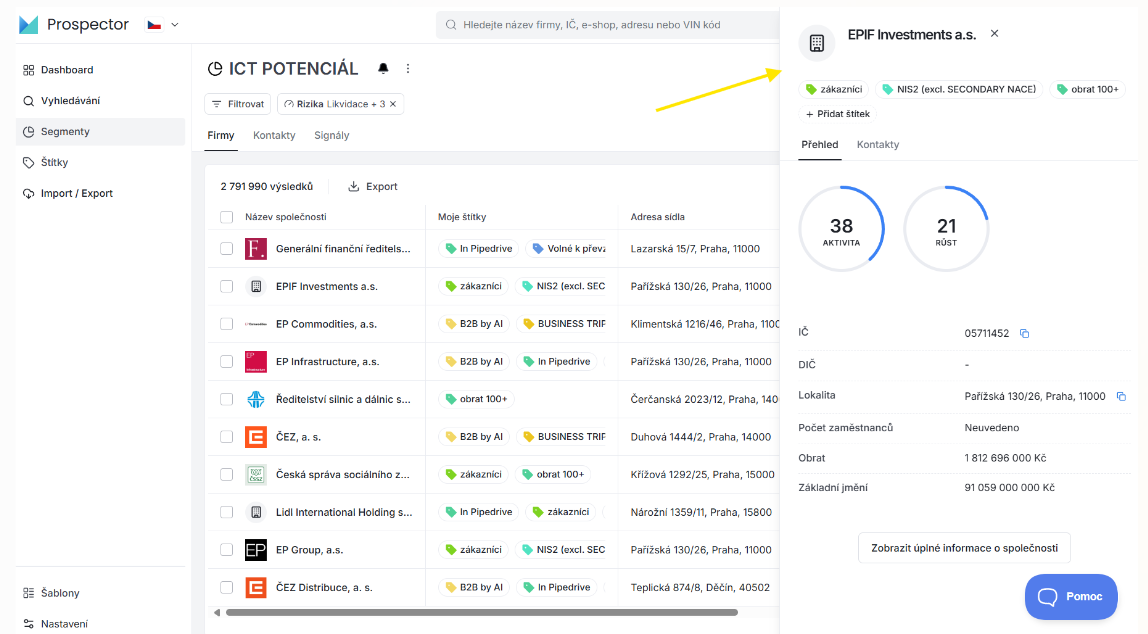This screenshot has width=1148, height=634.
Task: Click the Aktivita 38 score gauge
Action: pos(841,229)
